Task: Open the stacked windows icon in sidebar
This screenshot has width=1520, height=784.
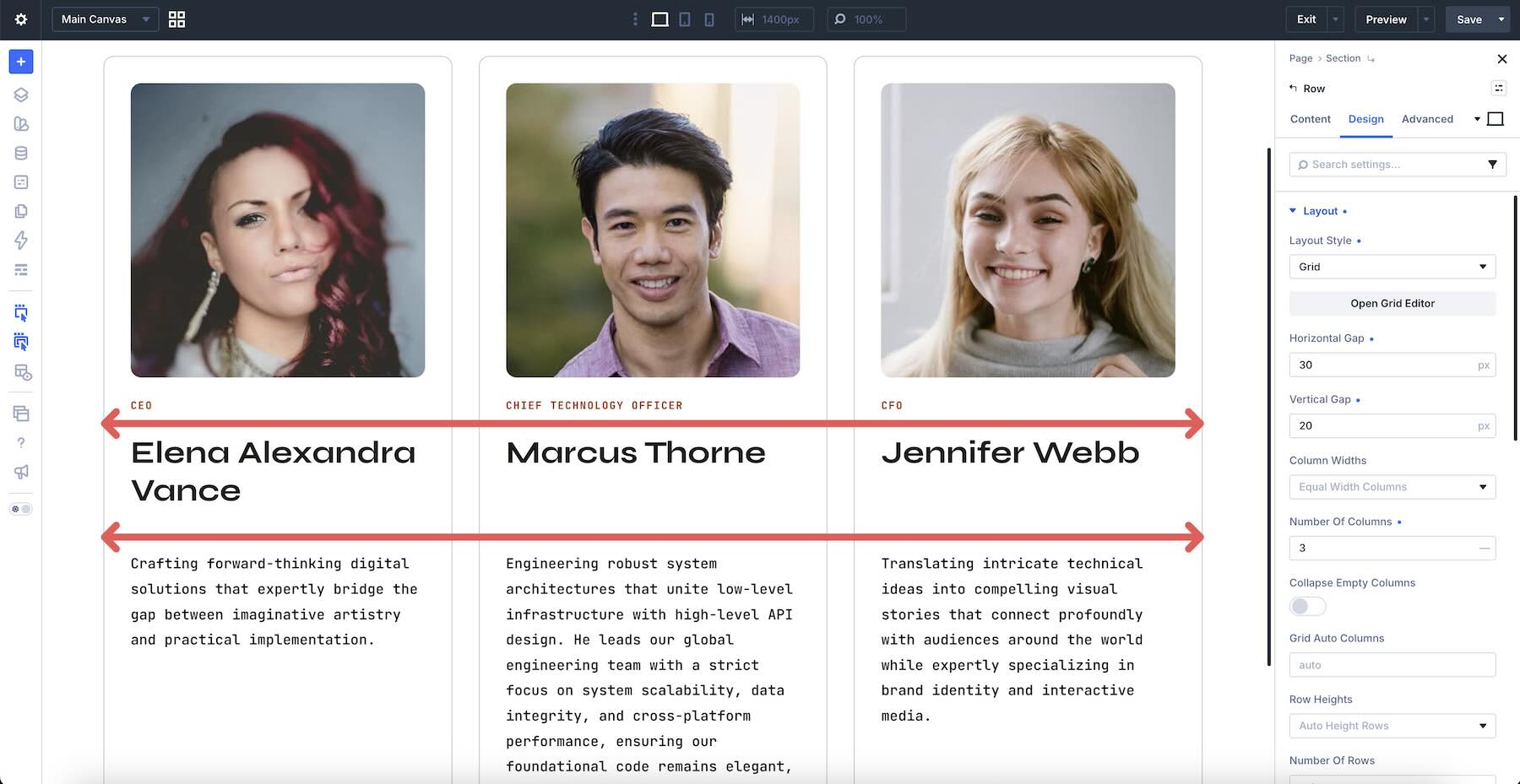Action: coord(21,414)
